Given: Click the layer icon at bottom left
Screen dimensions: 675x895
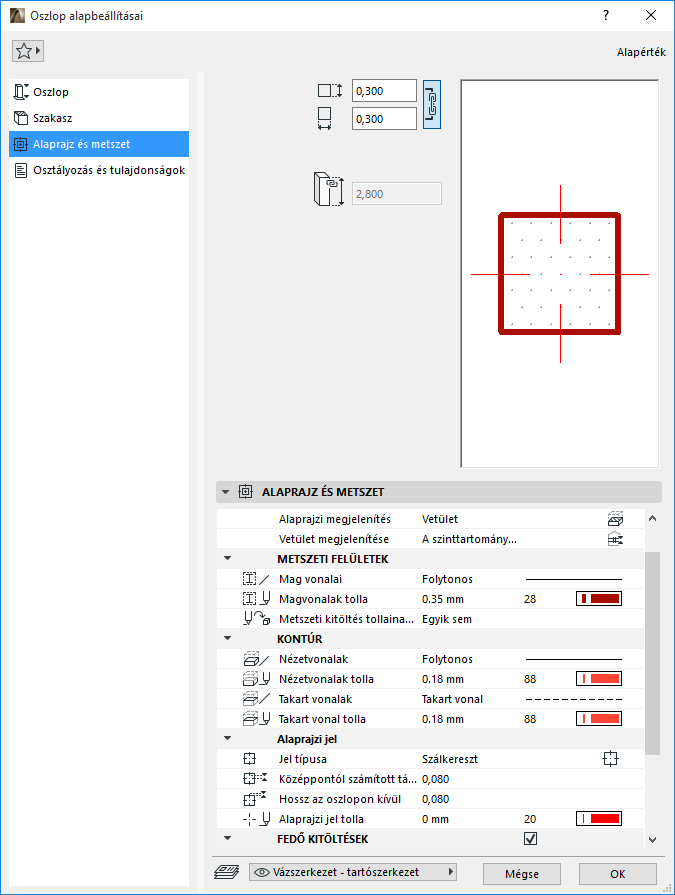Looking at the screenshot, I should click(227, 872).
